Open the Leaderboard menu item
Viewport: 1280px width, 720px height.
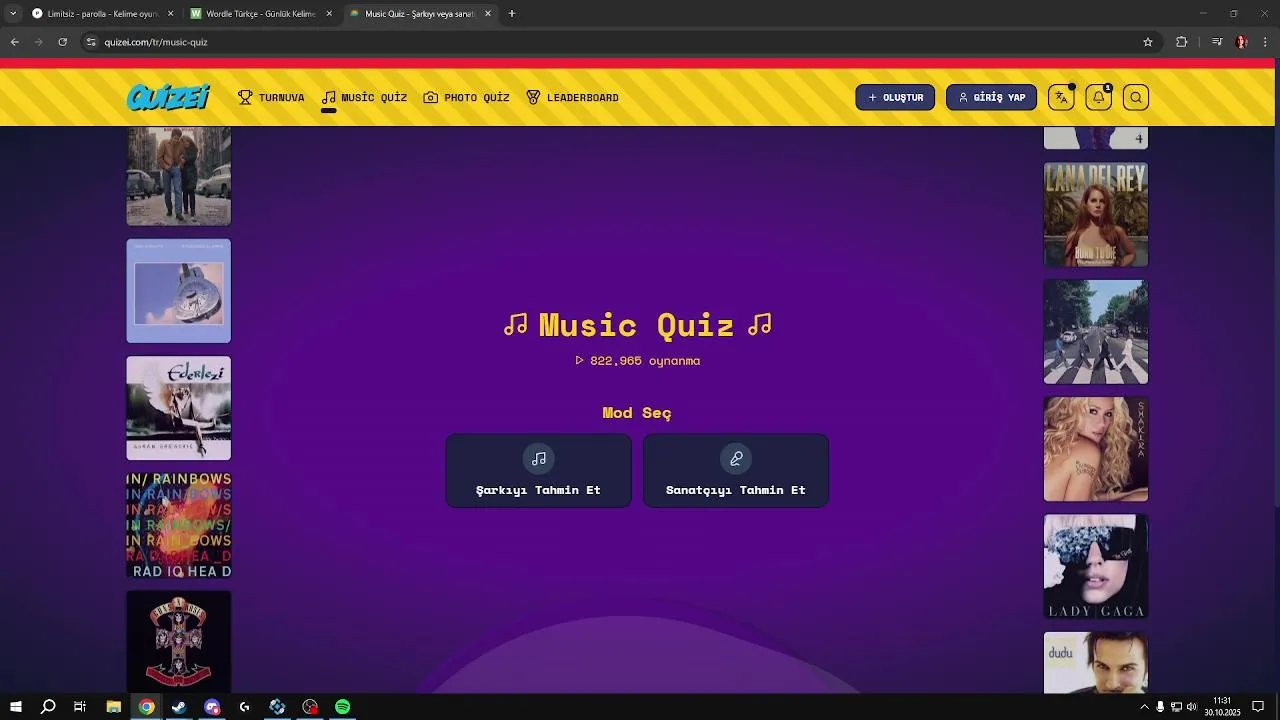(x=572, y=97)
